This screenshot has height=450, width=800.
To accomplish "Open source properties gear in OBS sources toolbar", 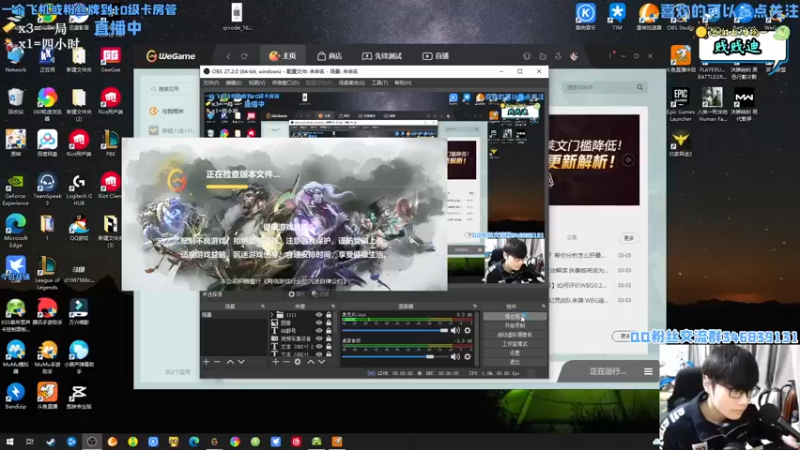I will coord(297,362).
